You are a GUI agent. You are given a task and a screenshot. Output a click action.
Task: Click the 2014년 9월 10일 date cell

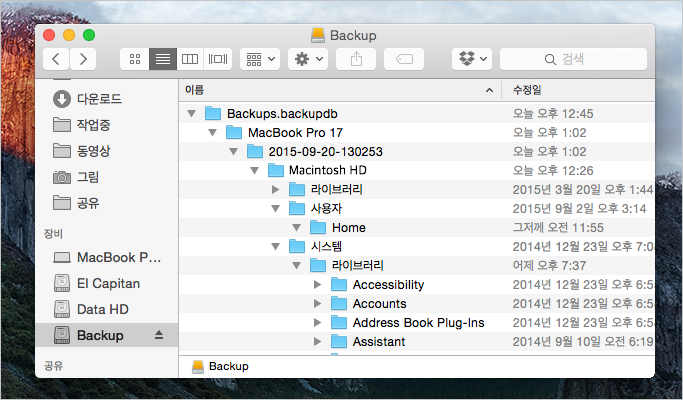[x=583, y=342]
